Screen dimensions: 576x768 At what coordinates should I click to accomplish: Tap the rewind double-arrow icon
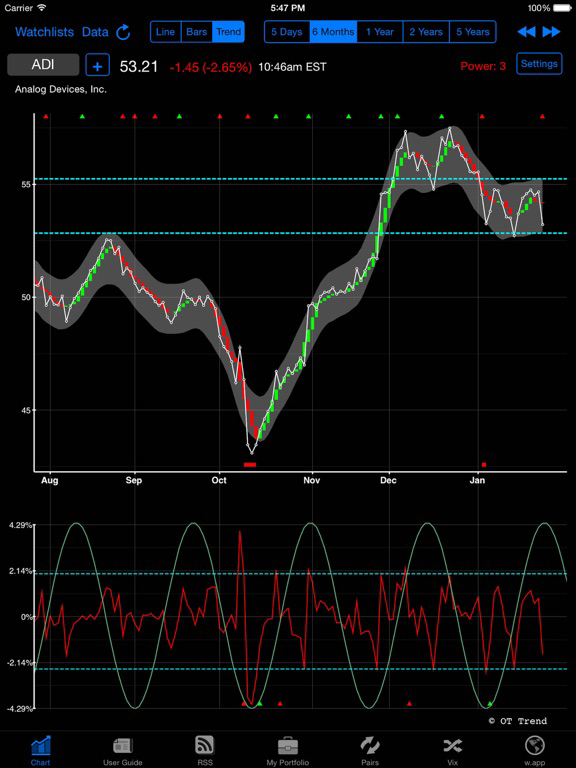tap(527, 32)
